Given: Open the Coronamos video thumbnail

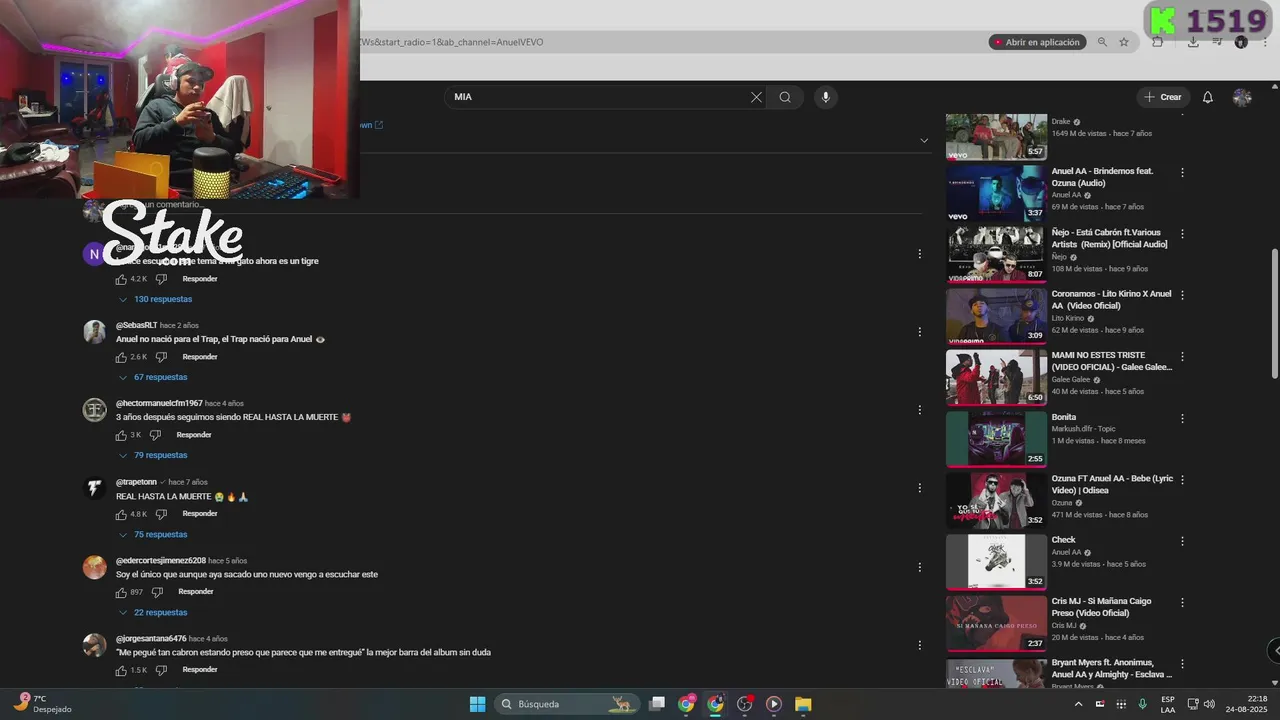Looking at the screenshot, I should pos(996,316).
